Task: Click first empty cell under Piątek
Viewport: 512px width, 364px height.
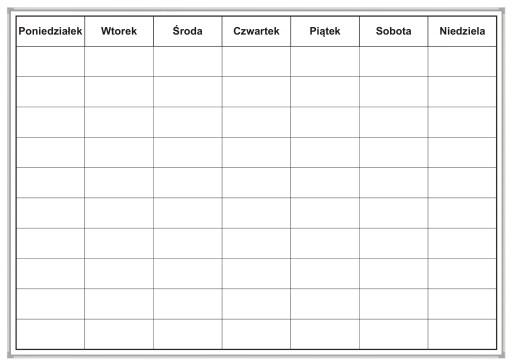Action: point(325,61)
